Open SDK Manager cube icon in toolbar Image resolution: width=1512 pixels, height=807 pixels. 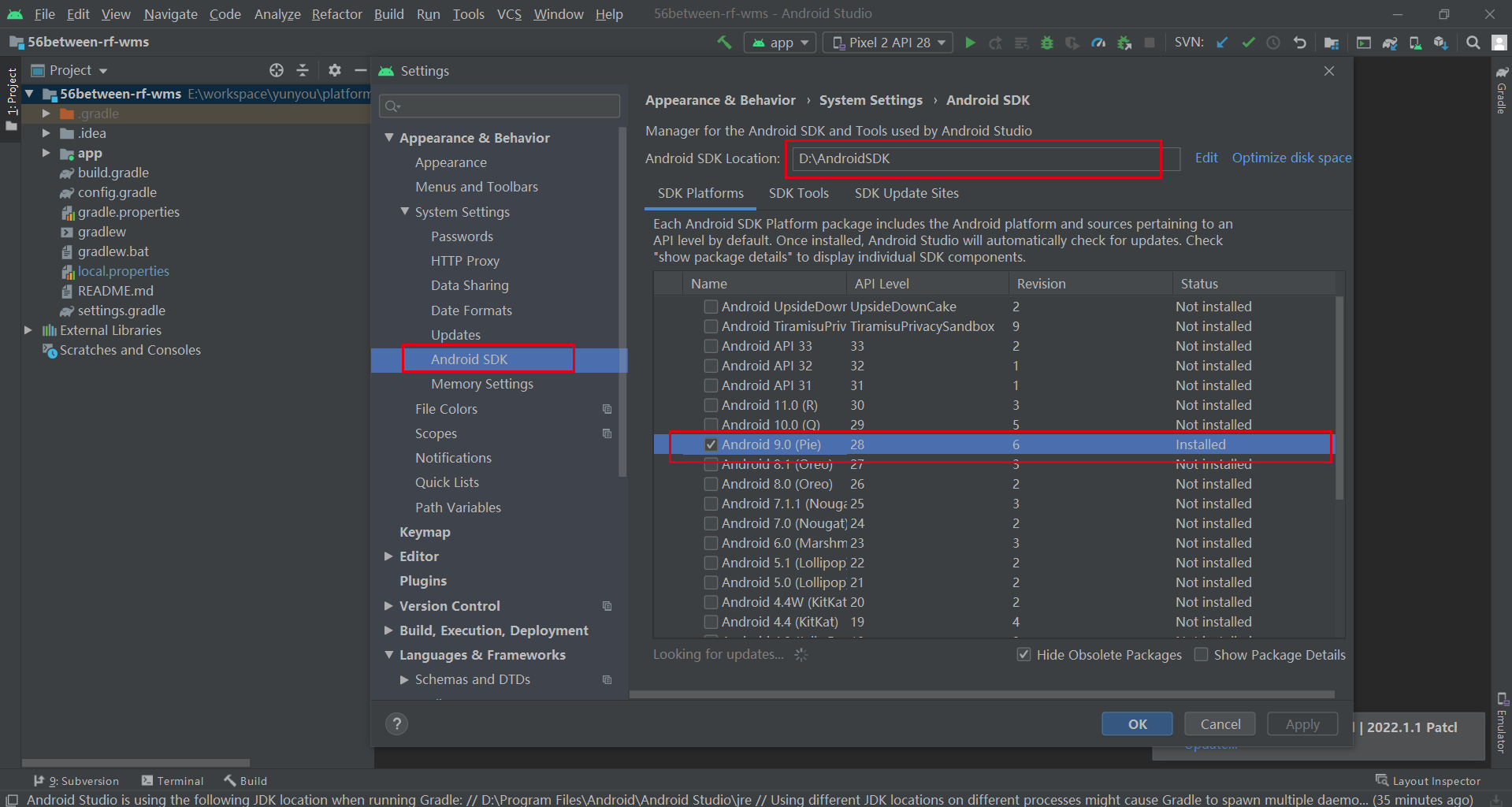tap(1441, 43)
